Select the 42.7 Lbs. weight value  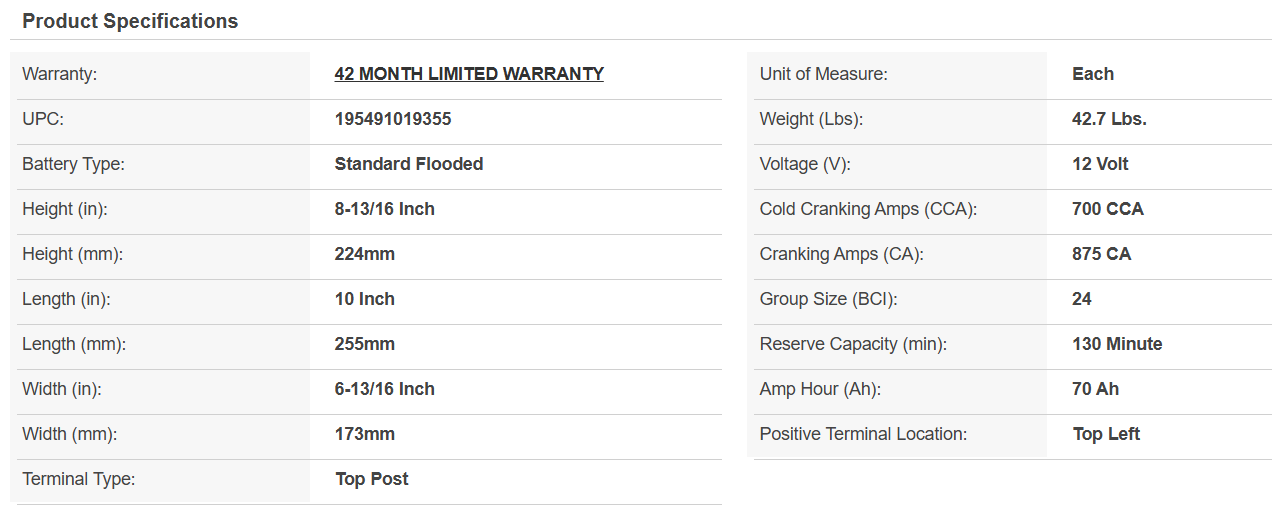[x=1109, y=119]
